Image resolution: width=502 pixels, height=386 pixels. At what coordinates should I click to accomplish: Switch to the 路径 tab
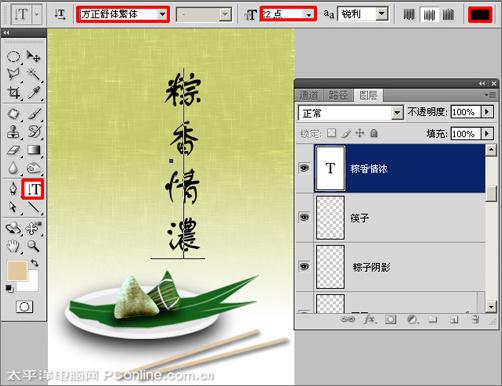click(x=338, y=96)
